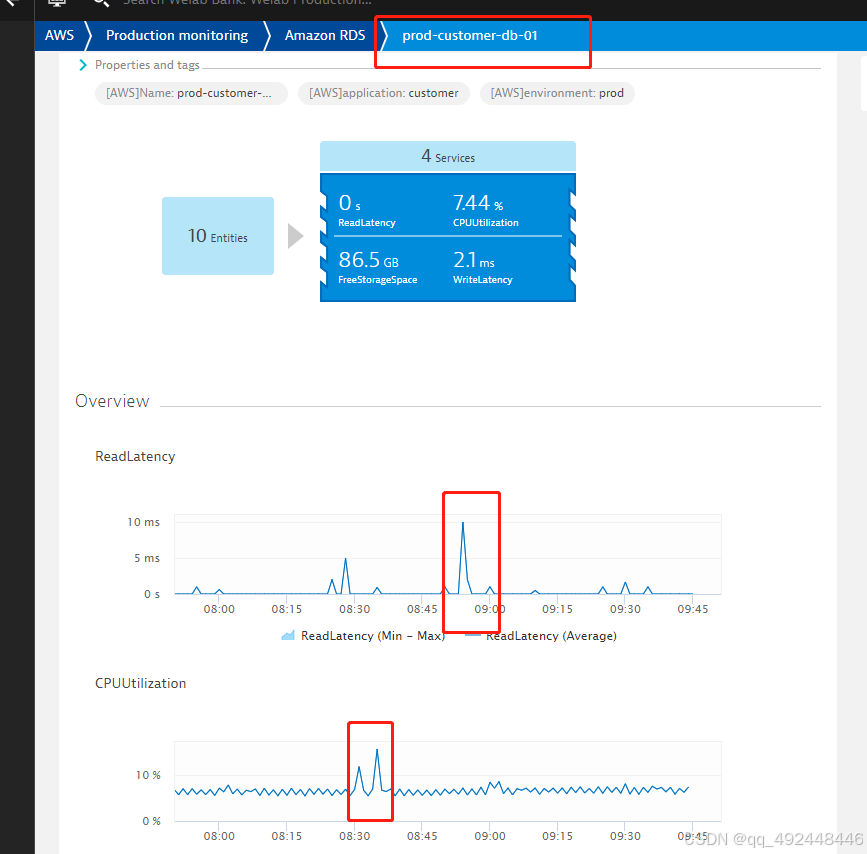Click the [AWS]application: customer tag
867x854 pixels.
pos(384,93)
